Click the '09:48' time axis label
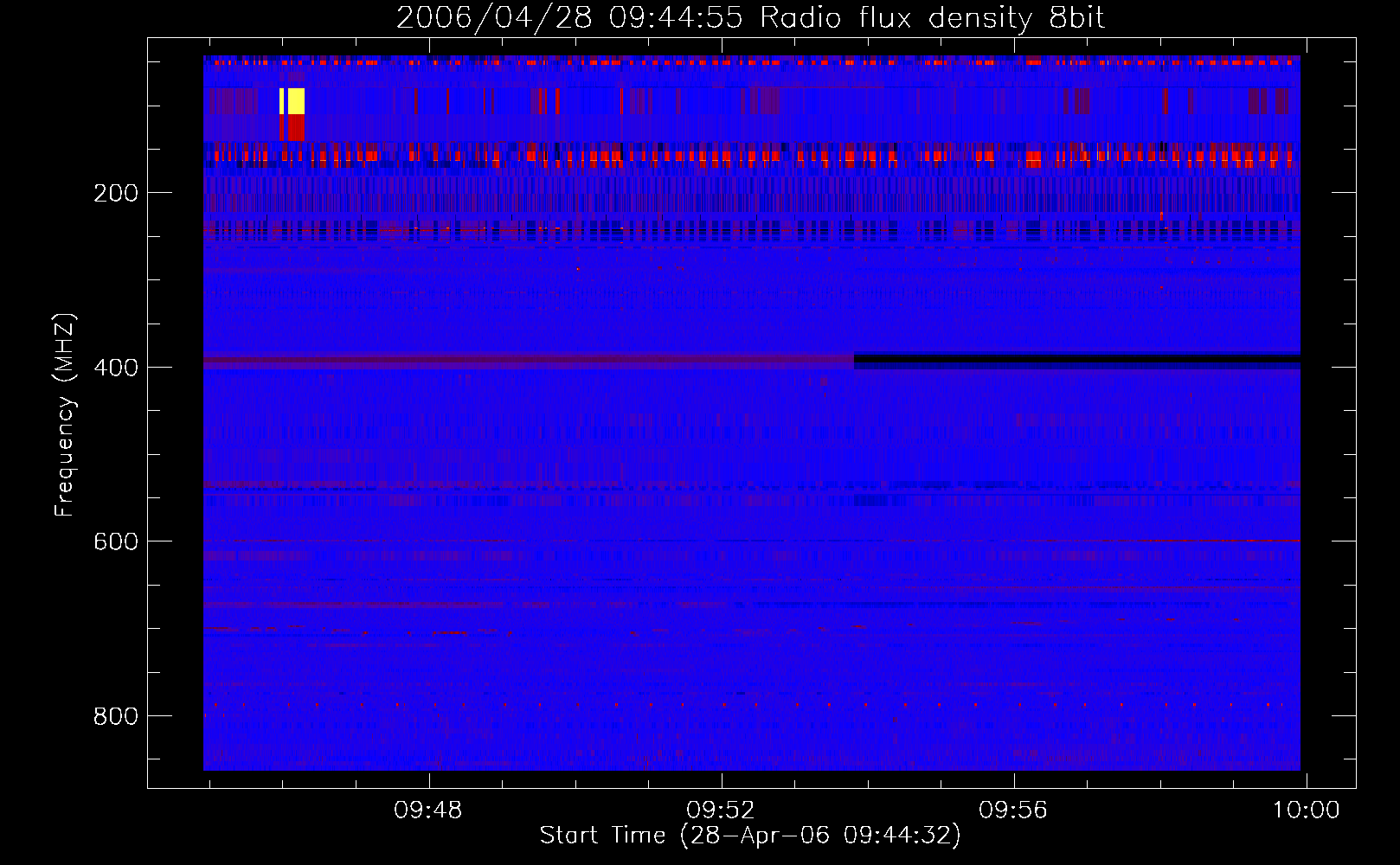This screenshot has height=865, width=1400. tap(428, 811)
